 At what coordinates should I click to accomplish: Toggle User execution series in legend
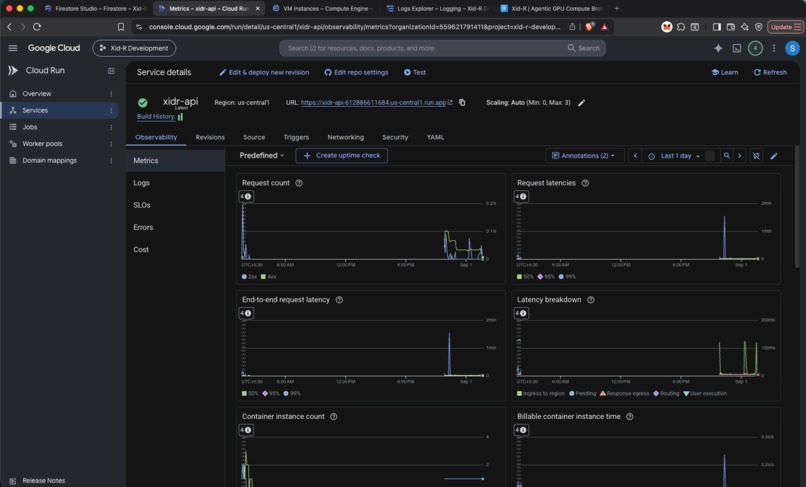[705, 393]
